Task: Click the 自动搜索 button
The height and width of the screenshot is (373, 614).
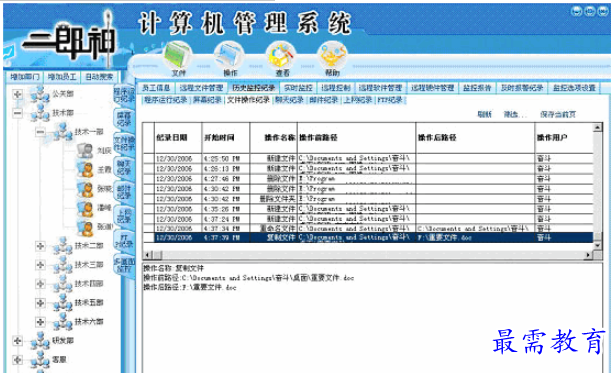Action: (99, 77)
